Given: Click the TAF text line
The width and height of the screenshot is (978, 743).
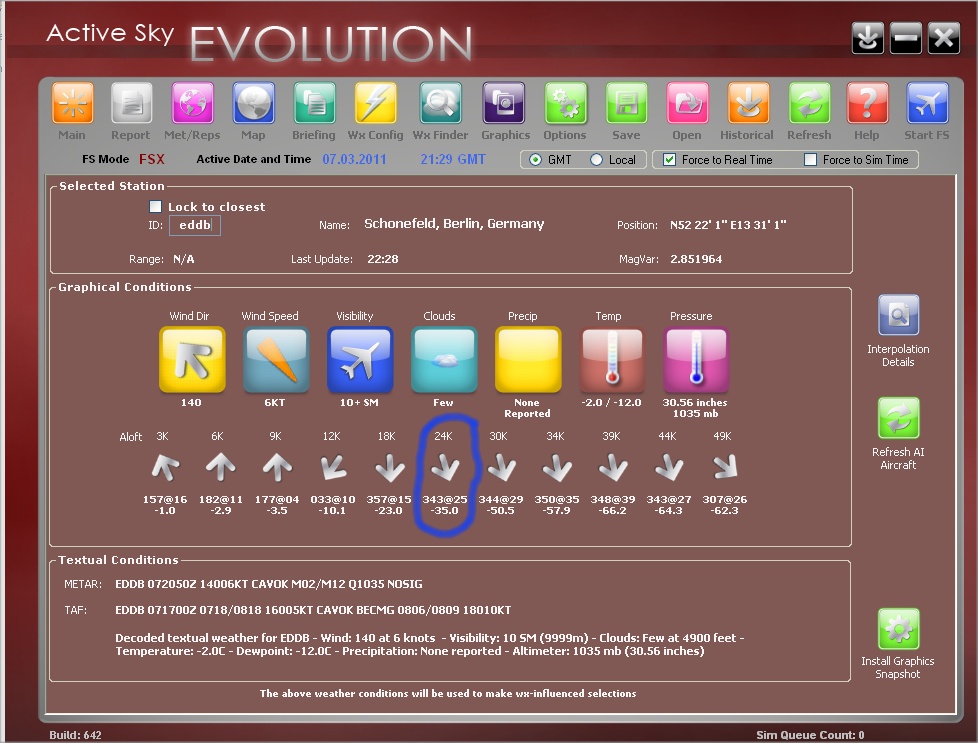Looking at the screenshot, I should pos(313,610).
